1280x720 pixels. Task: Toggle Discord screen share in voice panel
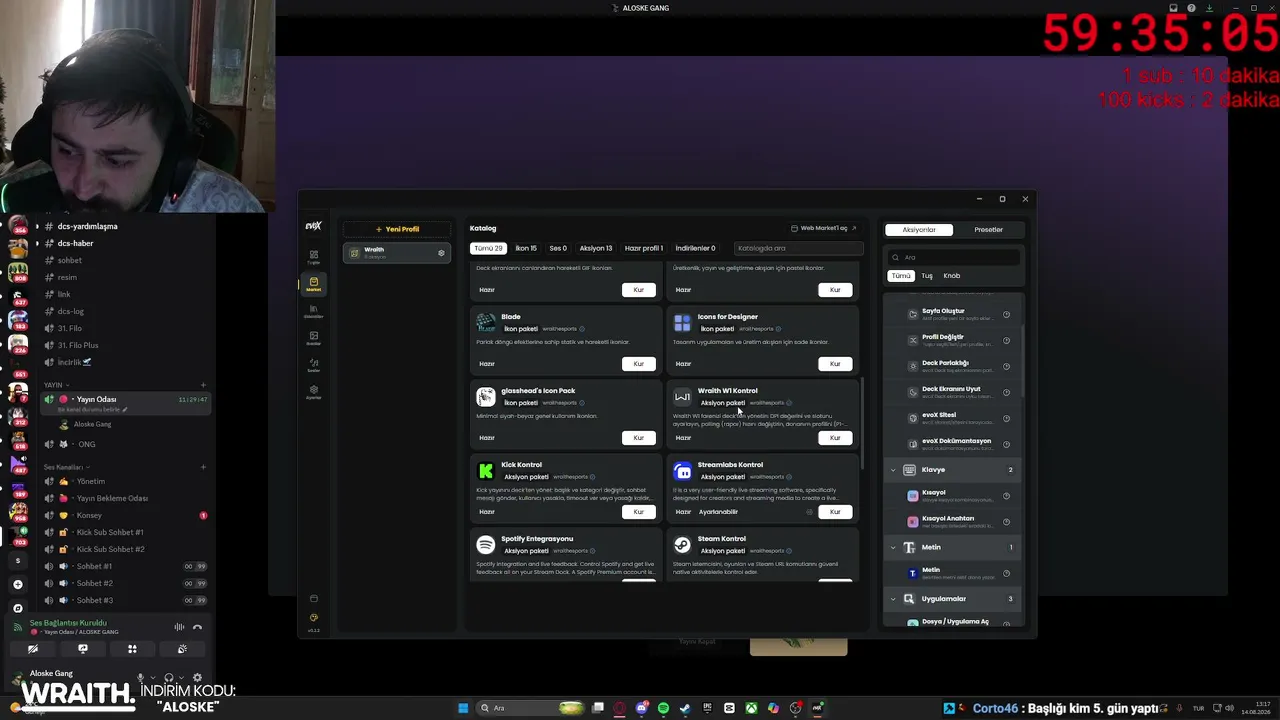83,649
